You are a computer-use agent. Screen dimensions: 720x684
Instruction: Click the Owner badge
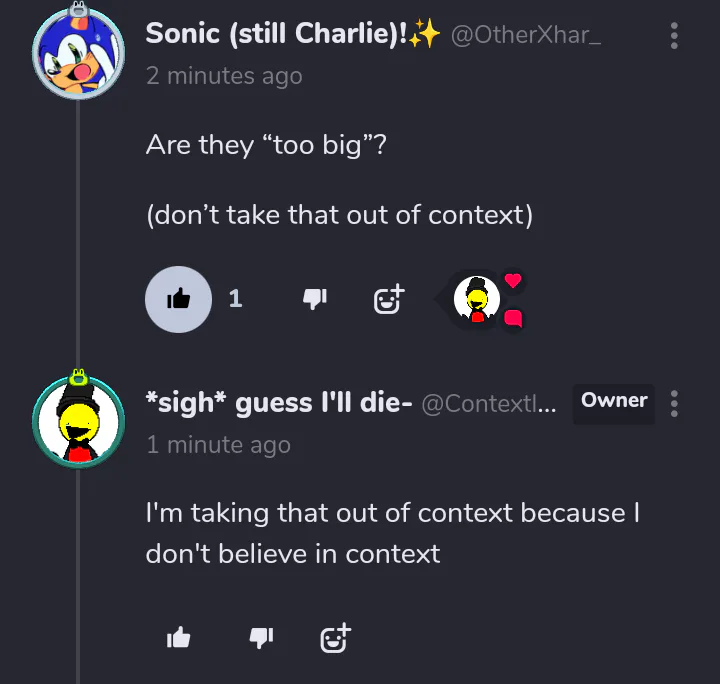(614, 401)
